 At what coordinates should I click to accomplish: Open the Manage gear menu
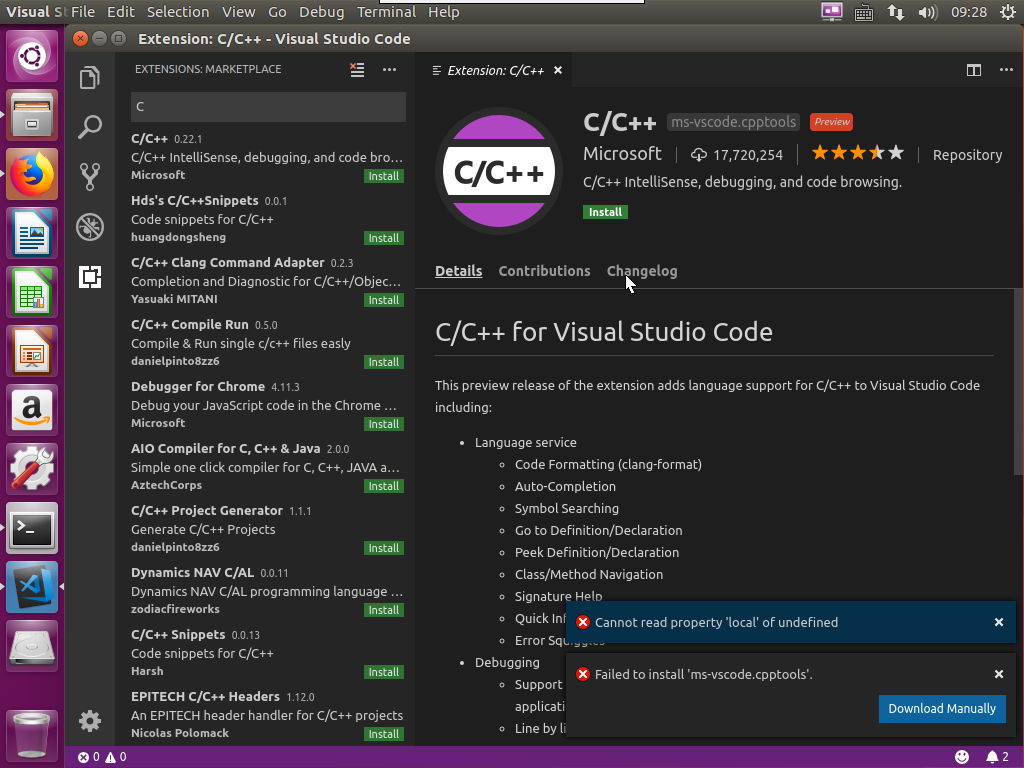[89, 721]
